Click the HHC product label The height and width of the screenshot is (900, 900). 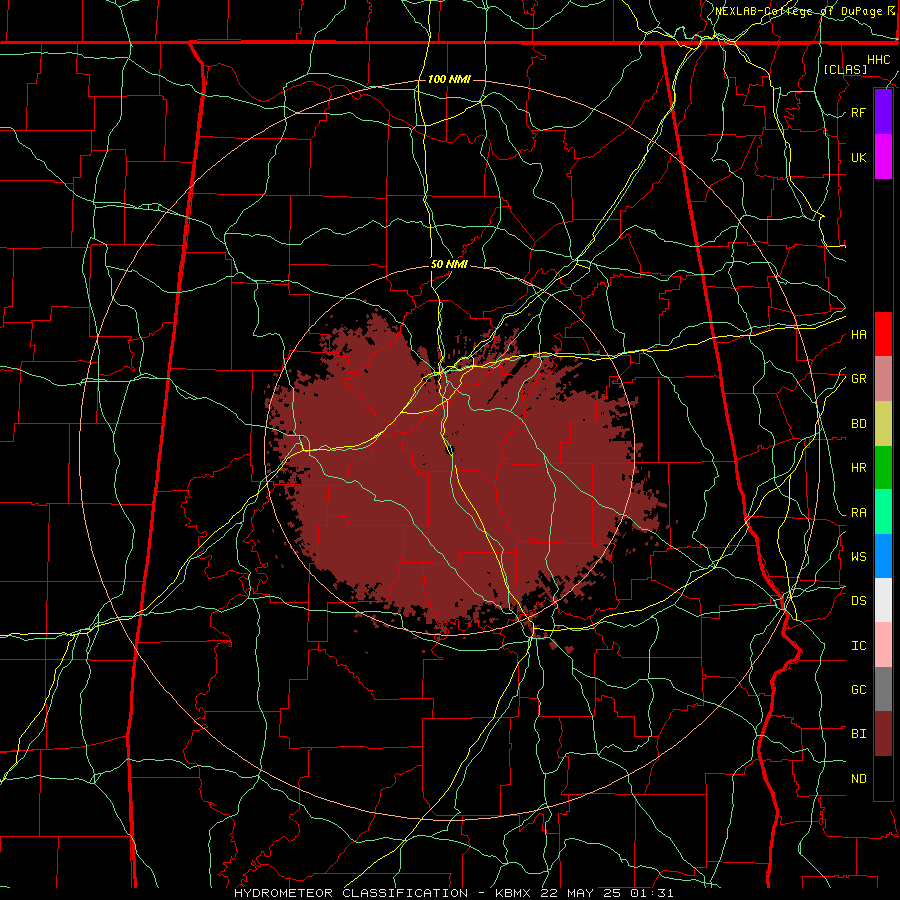click(x=879, y=60)
